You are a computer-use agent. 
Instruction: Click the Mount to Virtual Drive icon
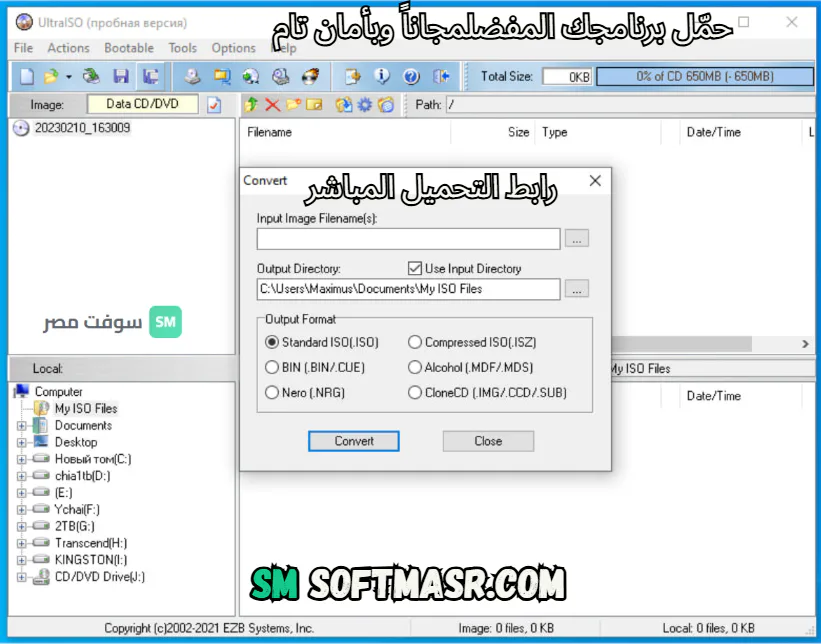click(281, 76)
